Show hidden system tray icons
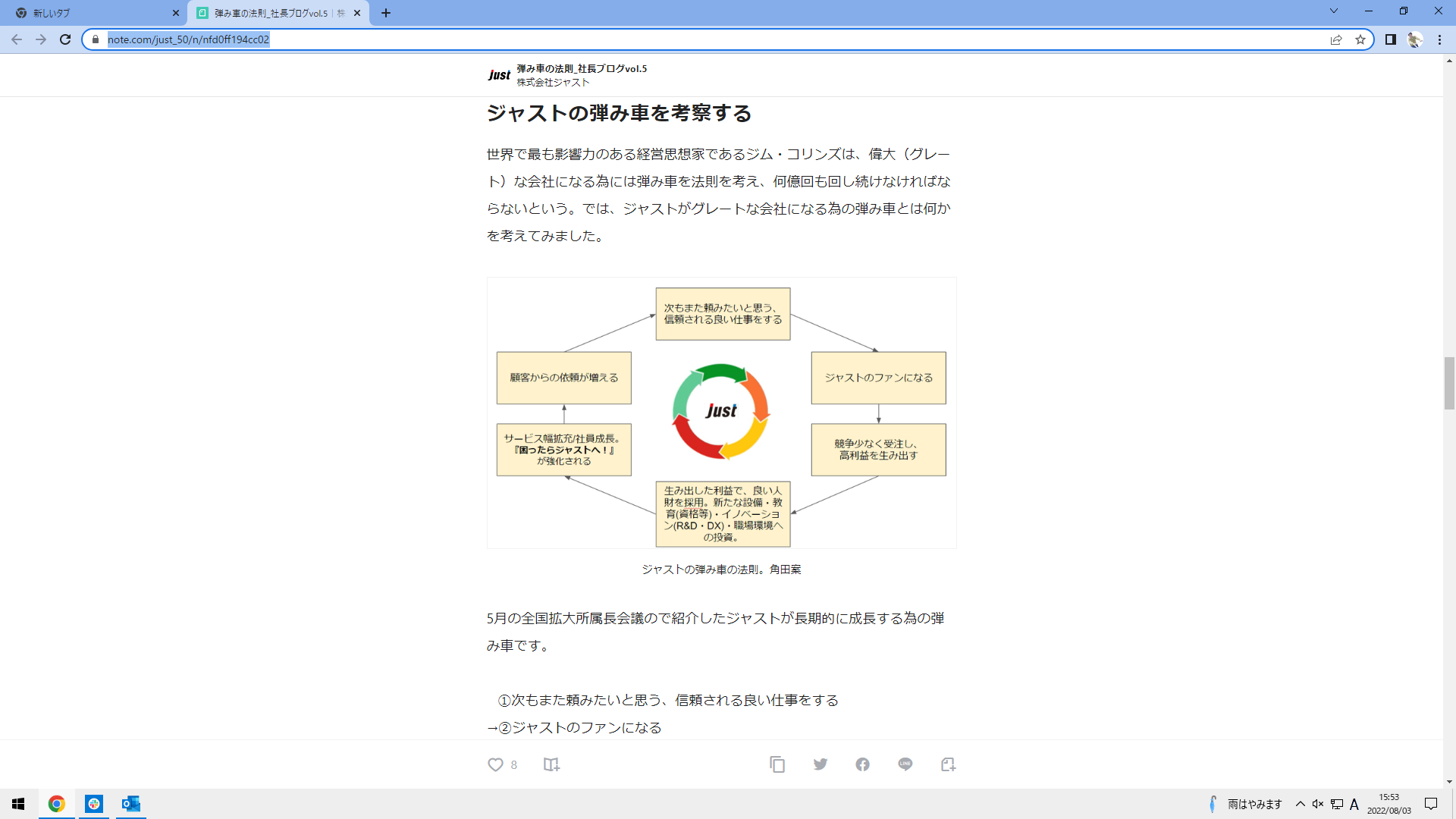This screenshot has width=1456, height=819. [x=1300, y=804]
